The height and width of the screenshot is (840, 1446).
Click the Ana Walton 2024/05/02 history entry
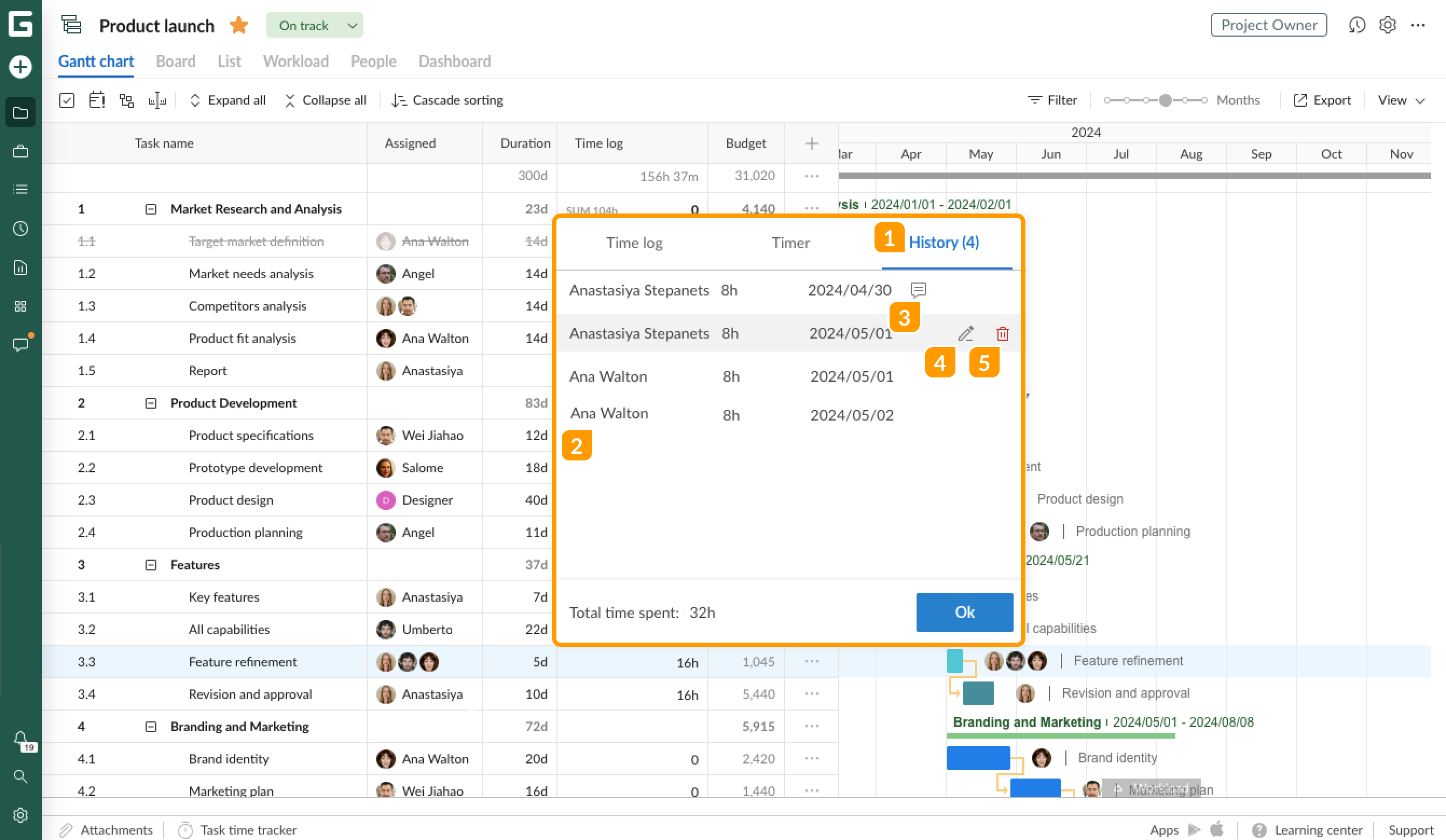click(788, 414)
